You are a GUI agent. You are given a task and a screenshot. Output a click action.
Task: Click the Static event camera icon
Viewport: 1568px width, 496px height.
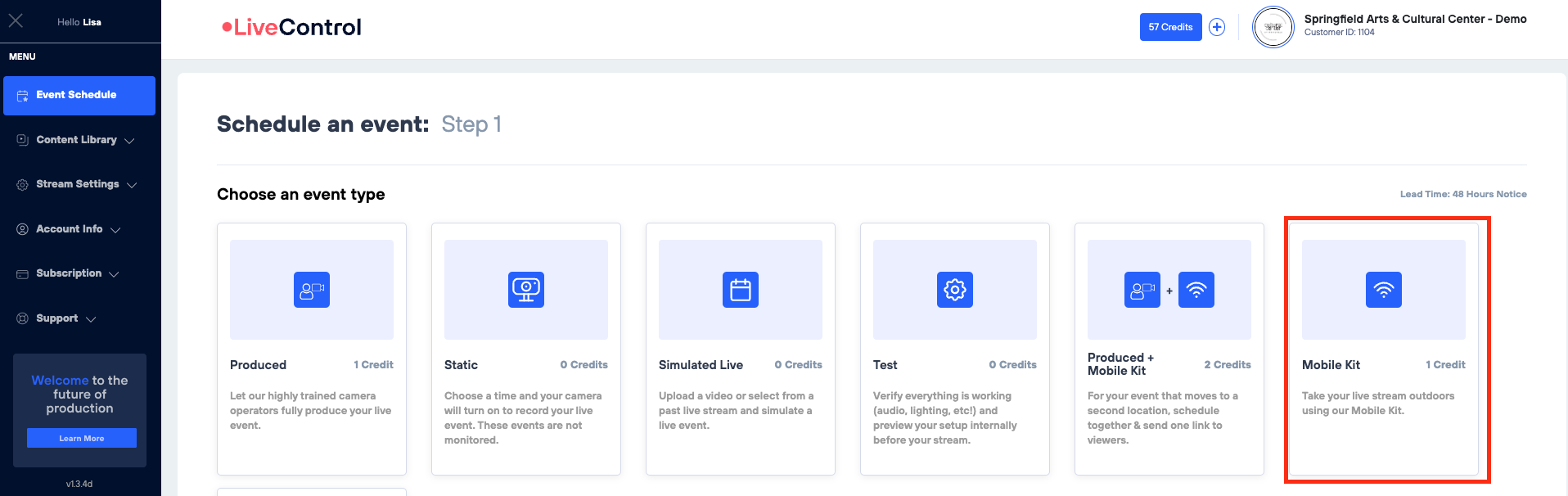coord(525,290)
